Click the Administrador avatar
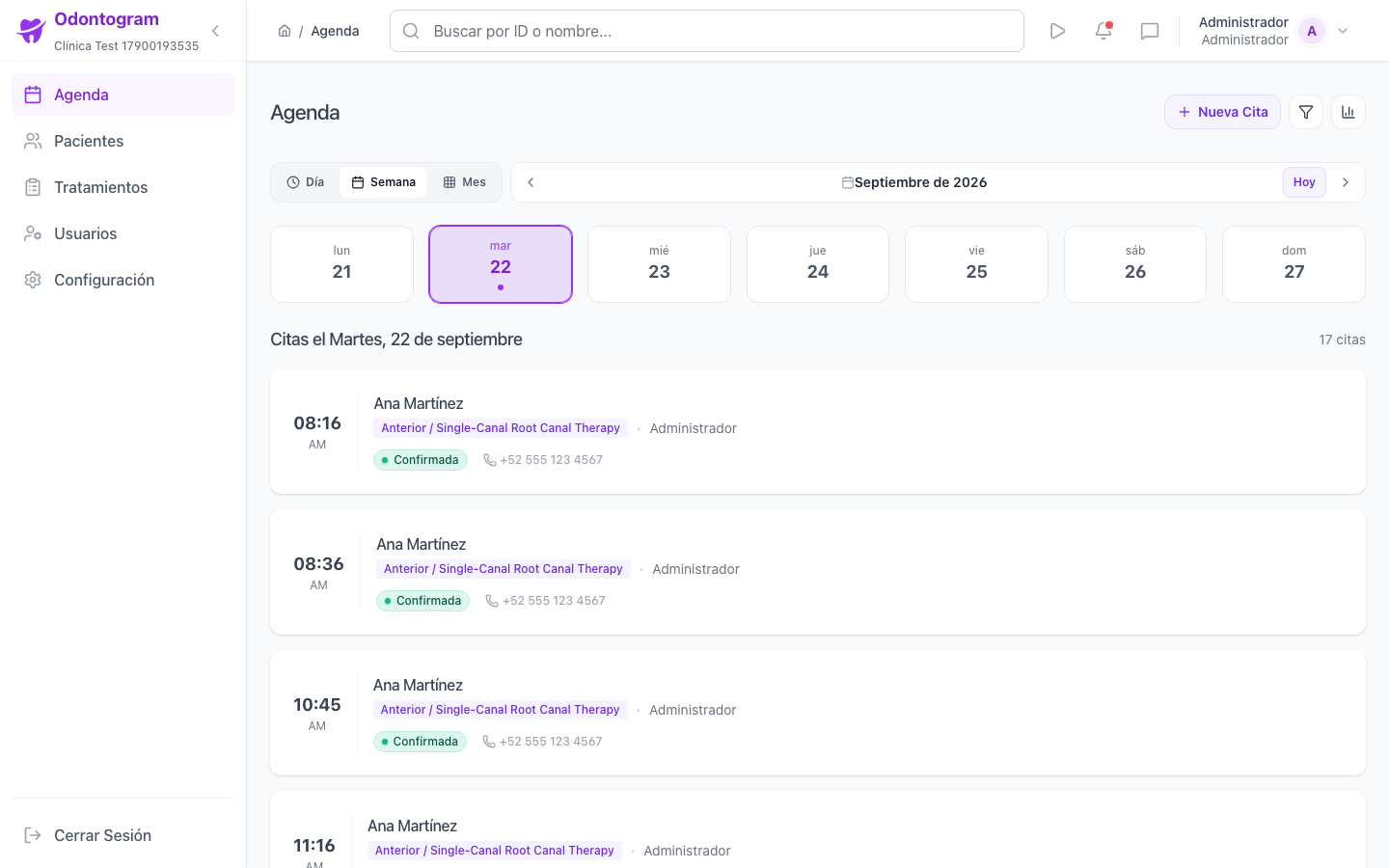 pyautogui.click(x=1312, y=31)
